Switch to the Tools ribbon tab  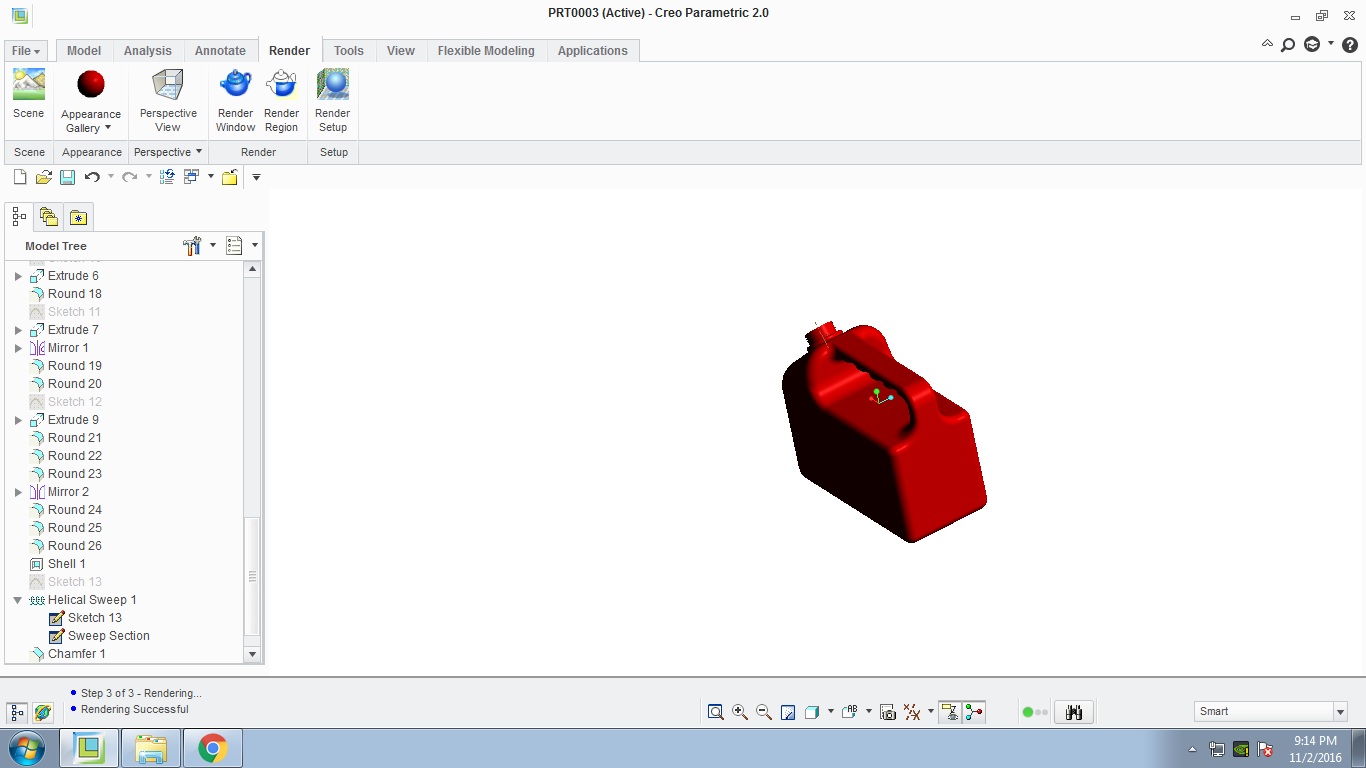click(x=349, y=51)
